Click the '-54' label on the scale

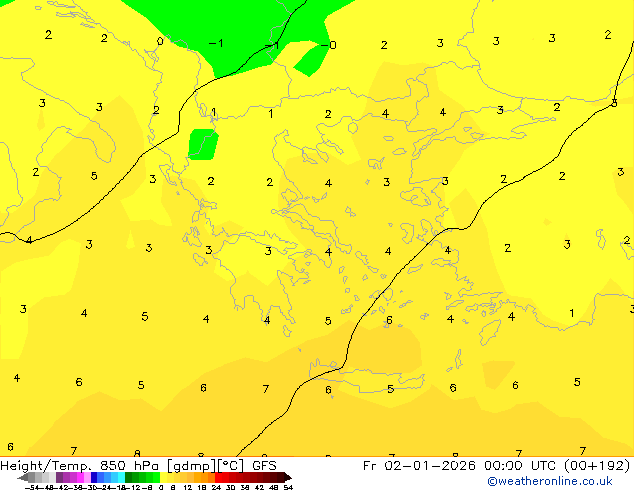[32, 487]
